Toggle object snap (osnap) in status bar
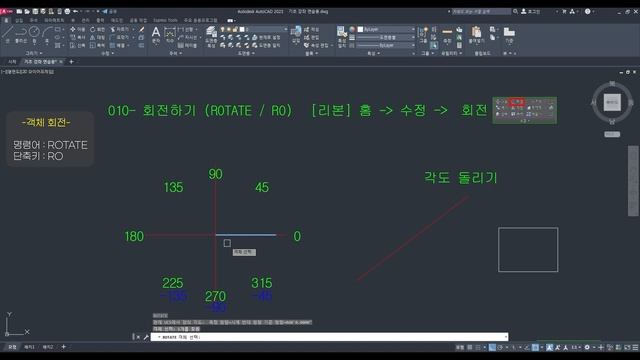The height and width of the screenshot is (360, 640). [x=535, y=347]
